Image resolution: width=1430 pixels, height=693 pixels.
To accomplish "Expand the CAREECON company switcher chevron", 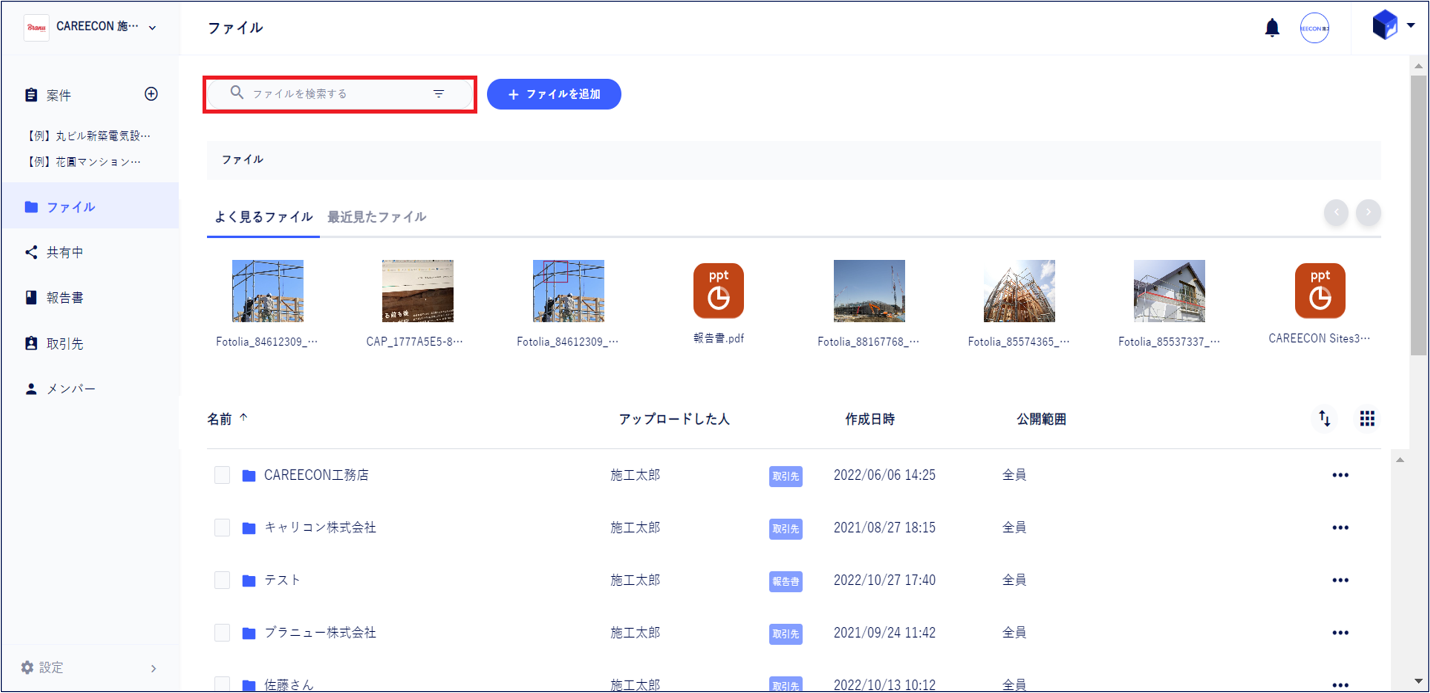I will (153, 28).
